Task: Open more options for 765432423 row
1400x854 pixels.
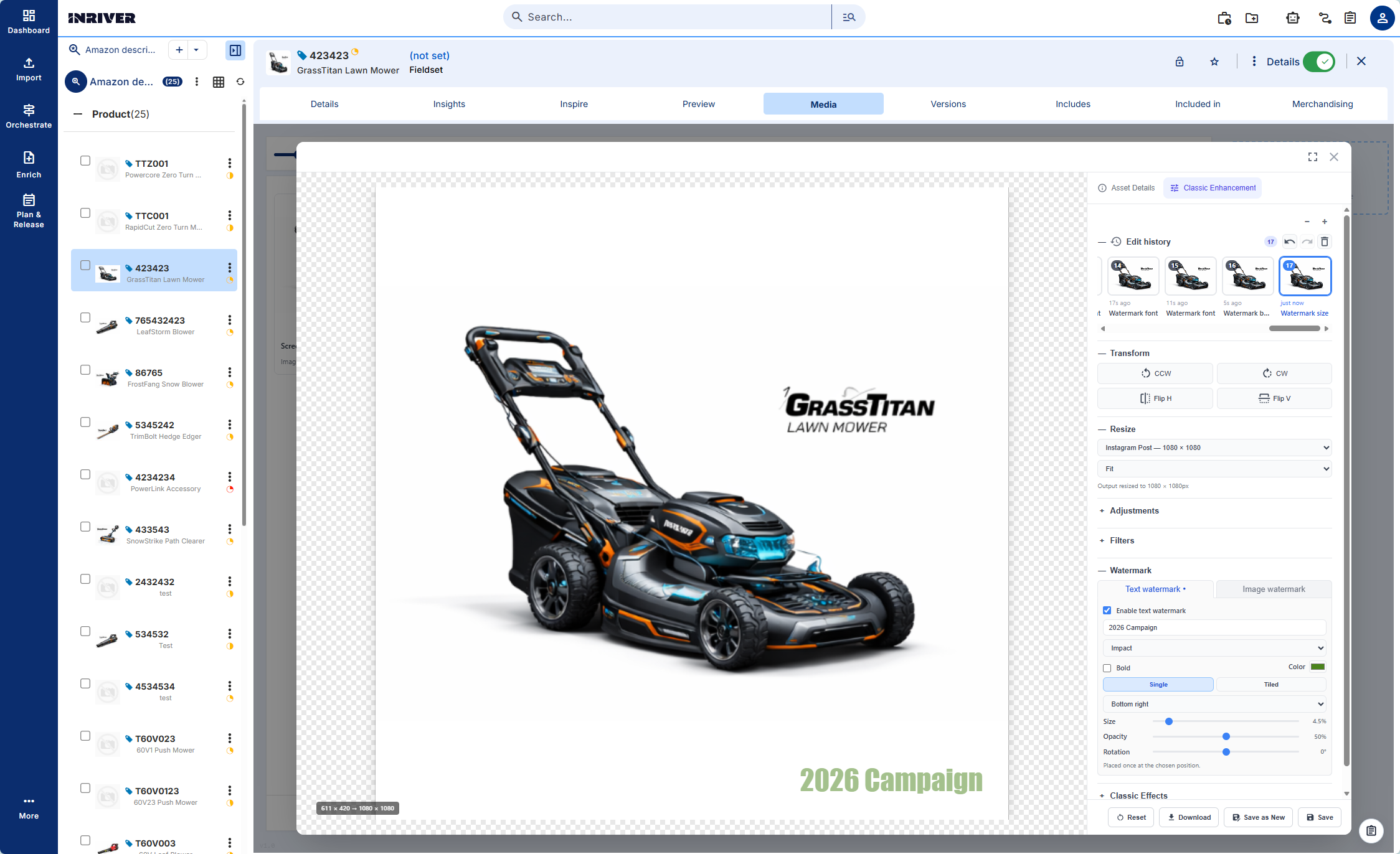Action: 230,320
